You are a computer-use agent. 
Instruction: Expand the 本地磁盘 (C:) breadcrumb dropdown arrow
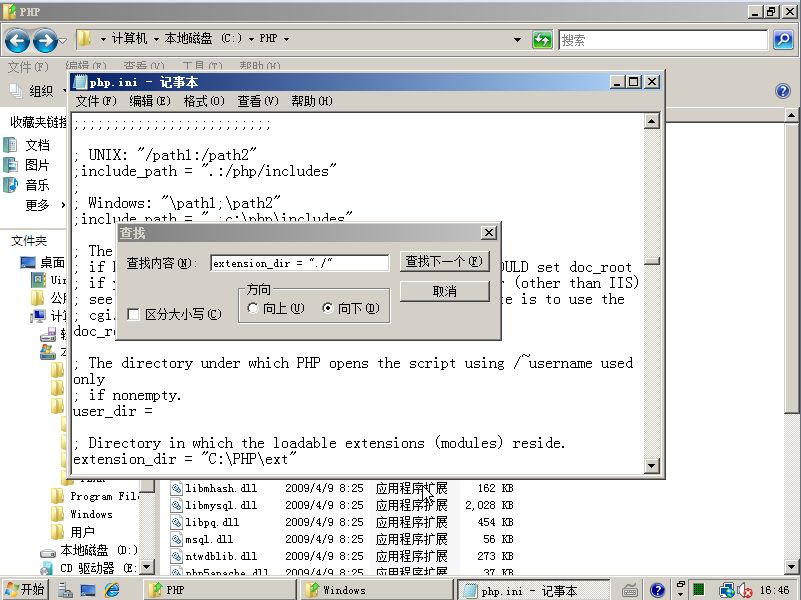click(251, 39)
